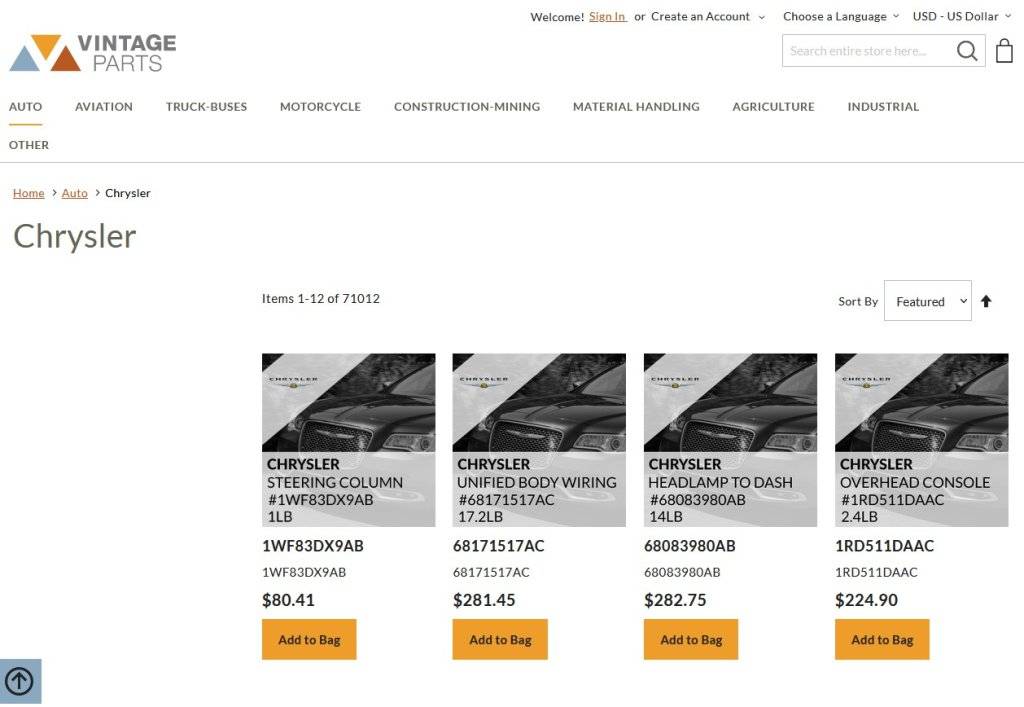Click the Vintage Parts logo
1024x707 pixels.
pos(93,53)
